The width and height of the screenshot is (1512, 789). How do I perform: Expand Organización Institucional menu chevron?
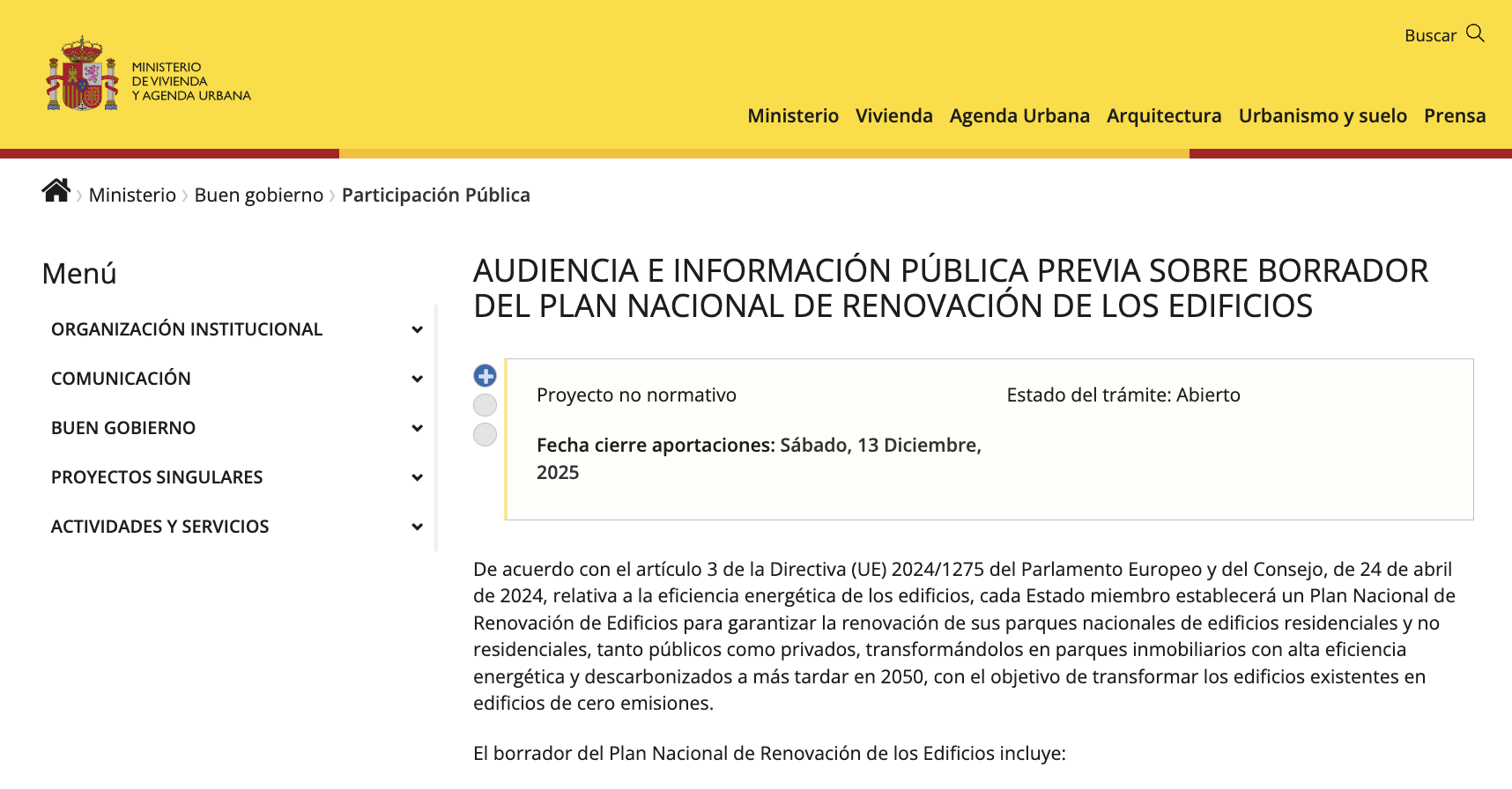417,329
